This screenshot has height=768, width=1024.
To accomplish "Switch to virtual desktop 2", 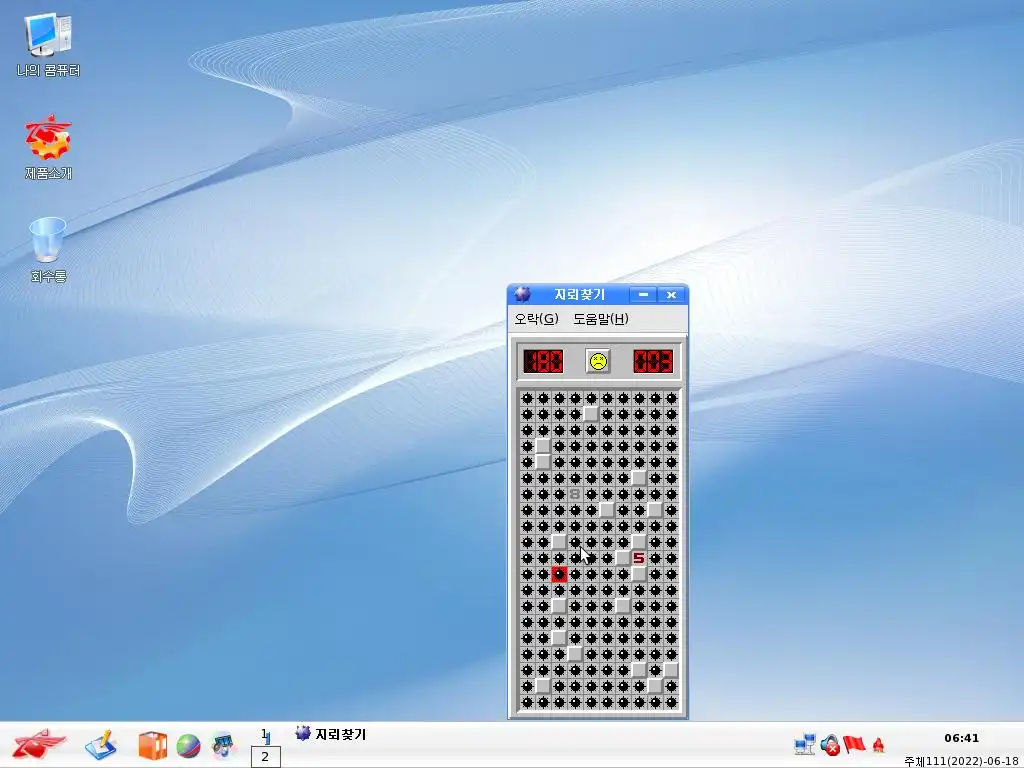I will (x=265, y=757).
